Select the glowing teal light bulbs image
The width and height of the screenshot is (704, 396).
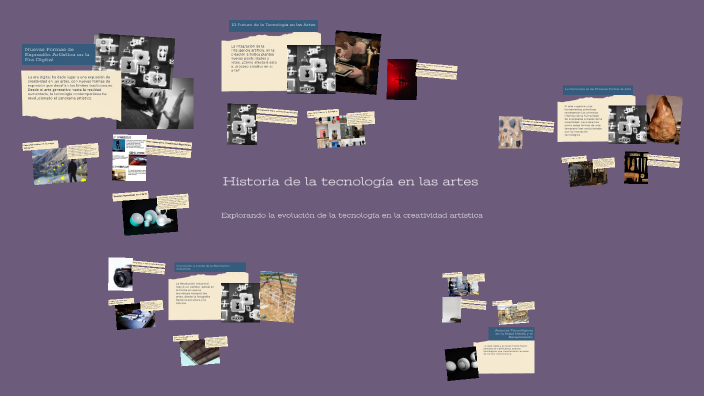(x=150, y=217)
